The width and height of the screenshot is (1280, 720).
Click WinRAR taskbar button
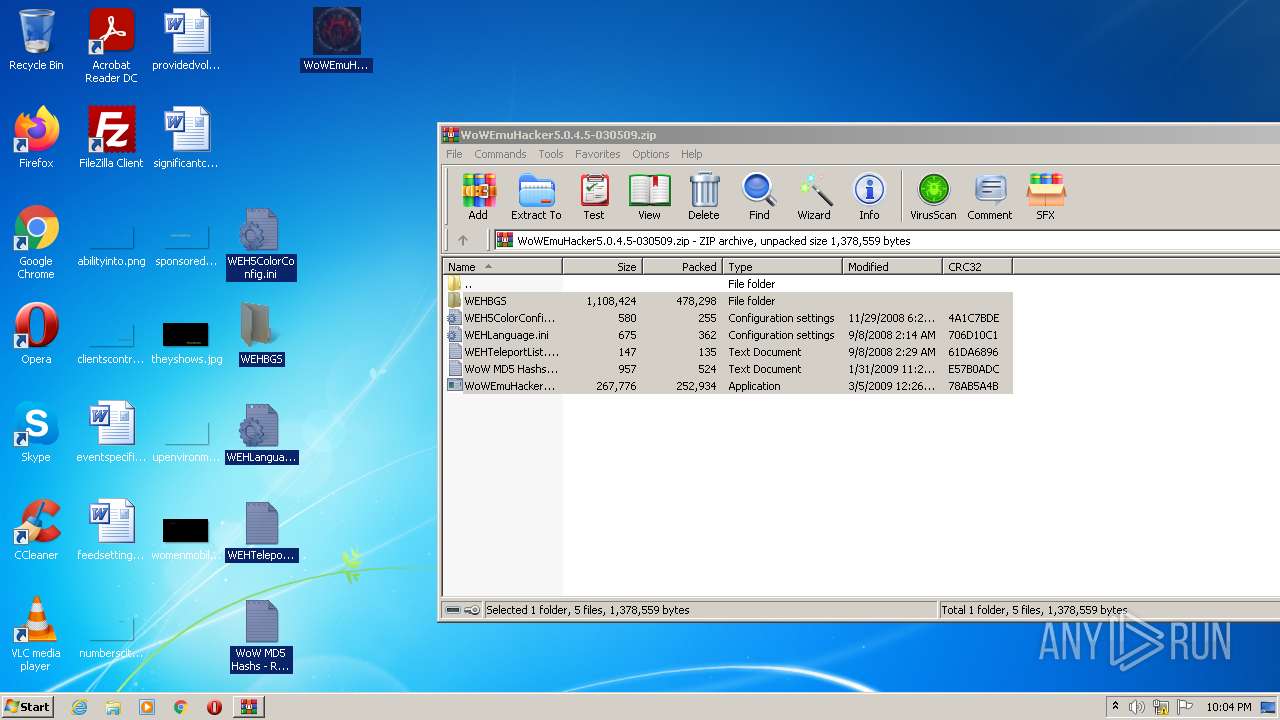point(248,707)
